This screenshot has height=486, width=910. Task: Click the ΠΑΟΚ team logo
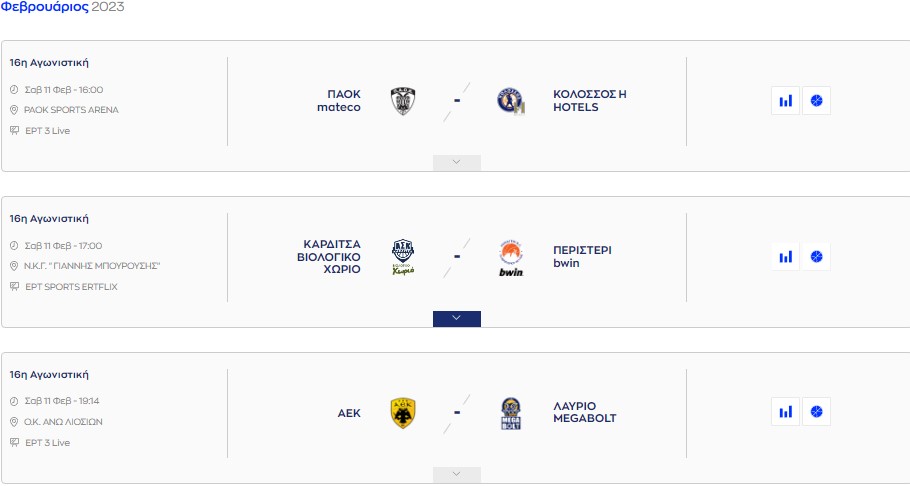[403, 101]
